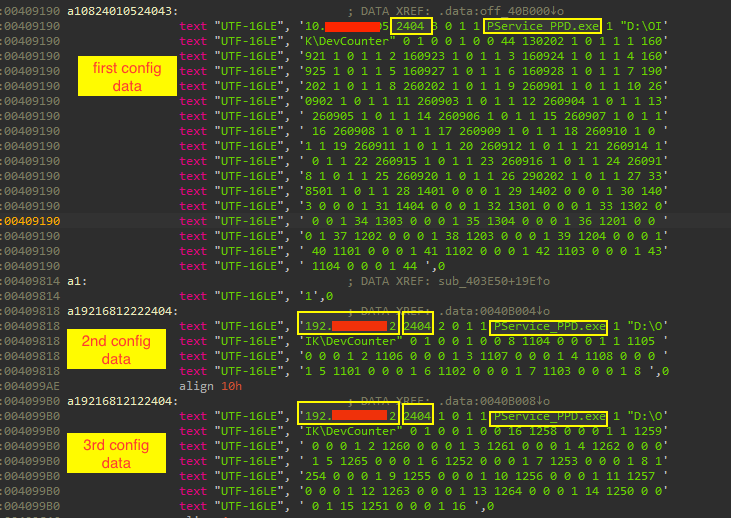Click the a19216812122404 label
Image resolution: width=731 pixels, height=518 pixels.
tap(123, 400)
